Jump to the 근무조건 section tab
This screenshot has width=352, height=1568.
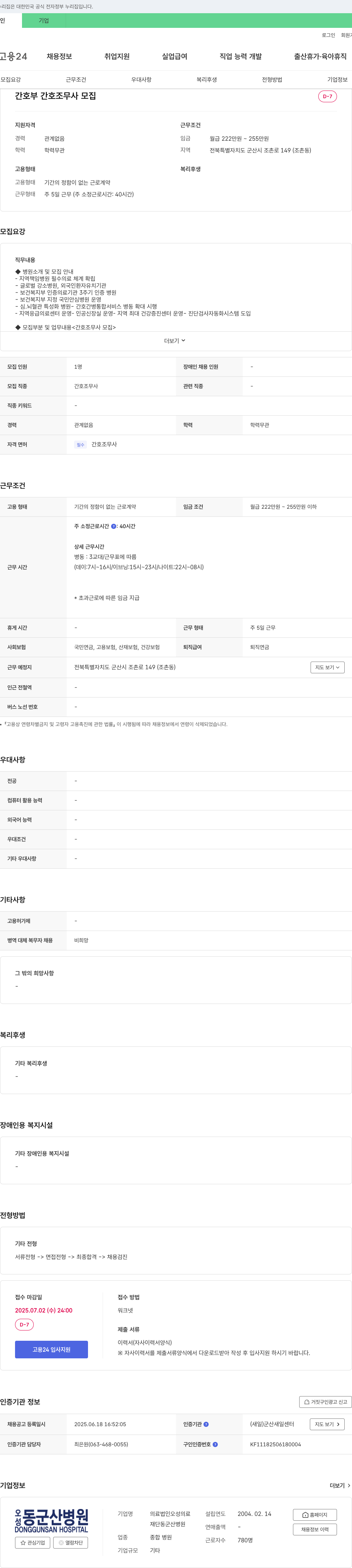tap(76, 80)
